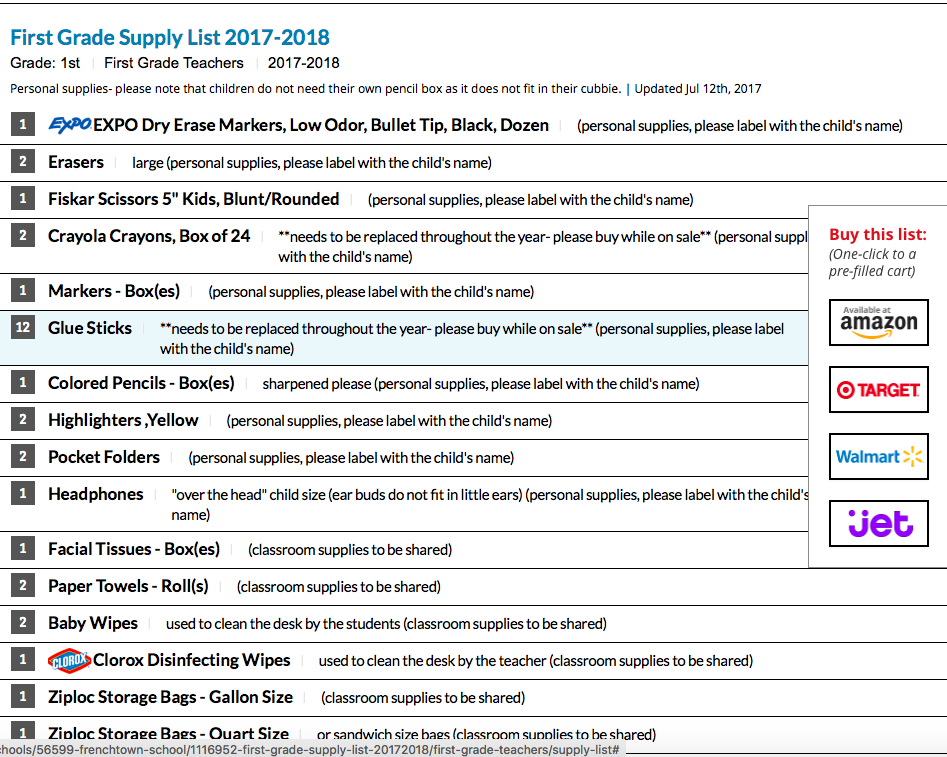
Task: Select Ziploc Storage Bags - Gallon Size
Action: click(x=171, y=697)
